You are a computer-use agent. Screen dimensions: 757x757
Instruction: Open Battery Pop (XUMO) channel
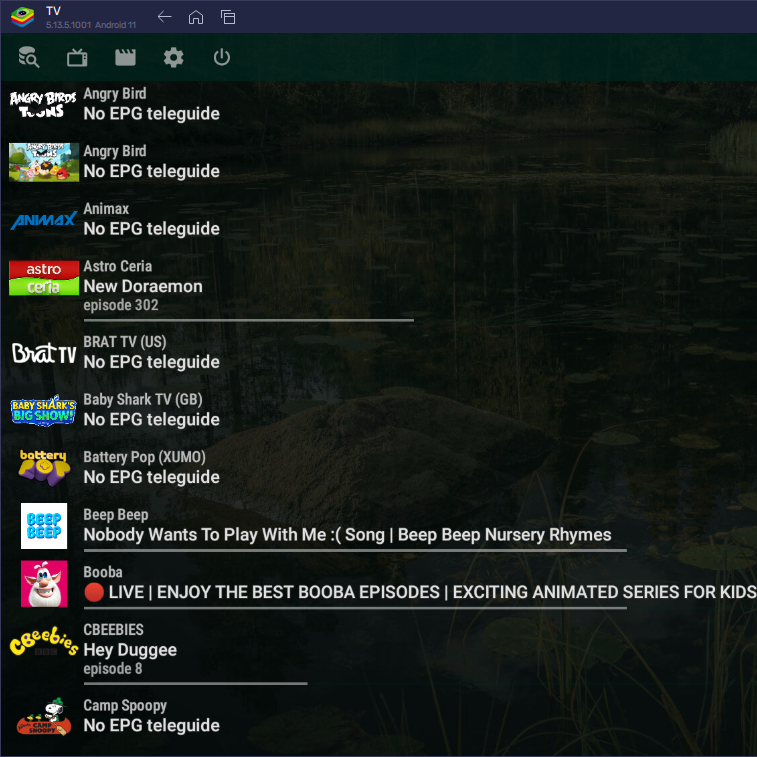(x=144, y=457)
